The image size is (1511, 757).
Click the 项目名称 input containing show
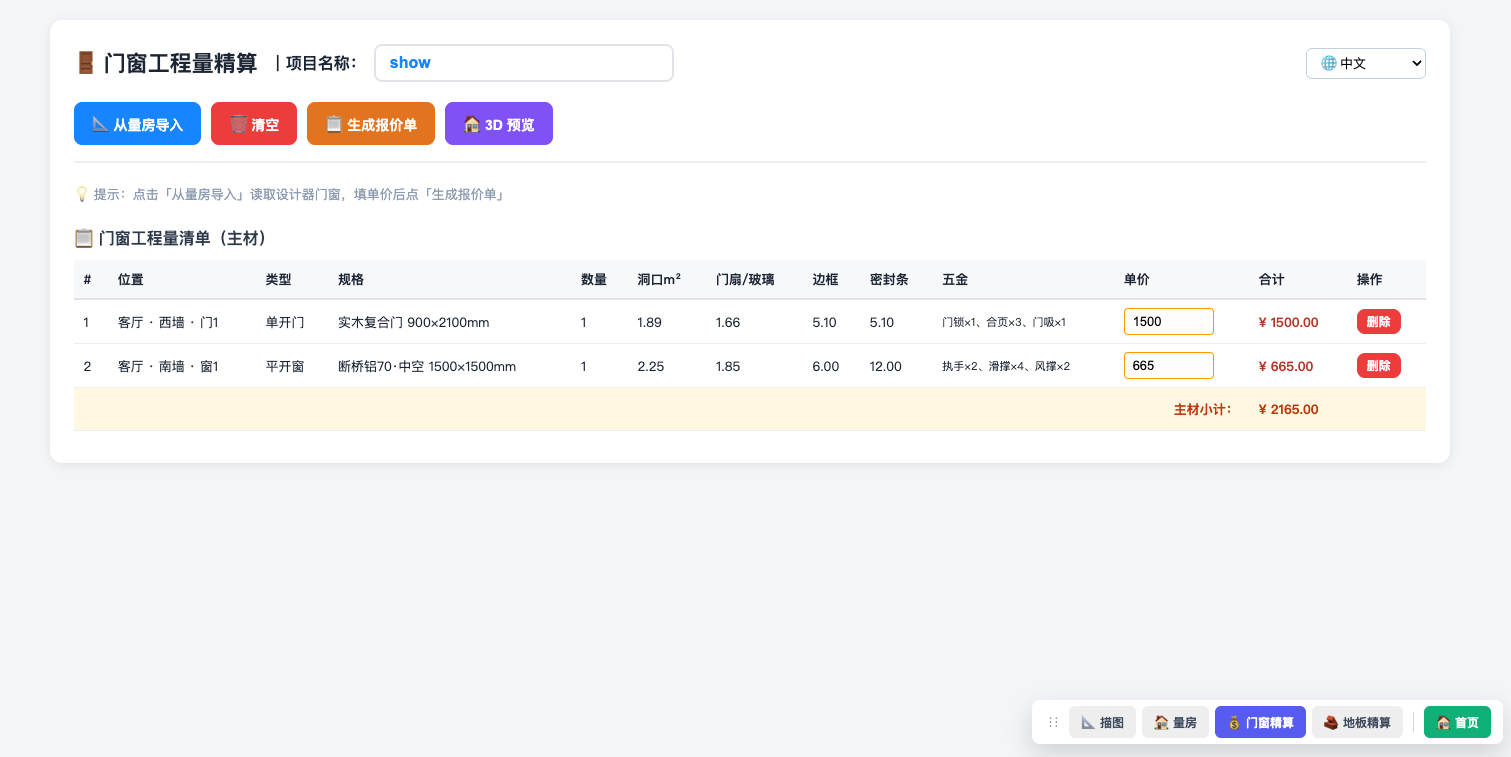[x=524, y=63]
